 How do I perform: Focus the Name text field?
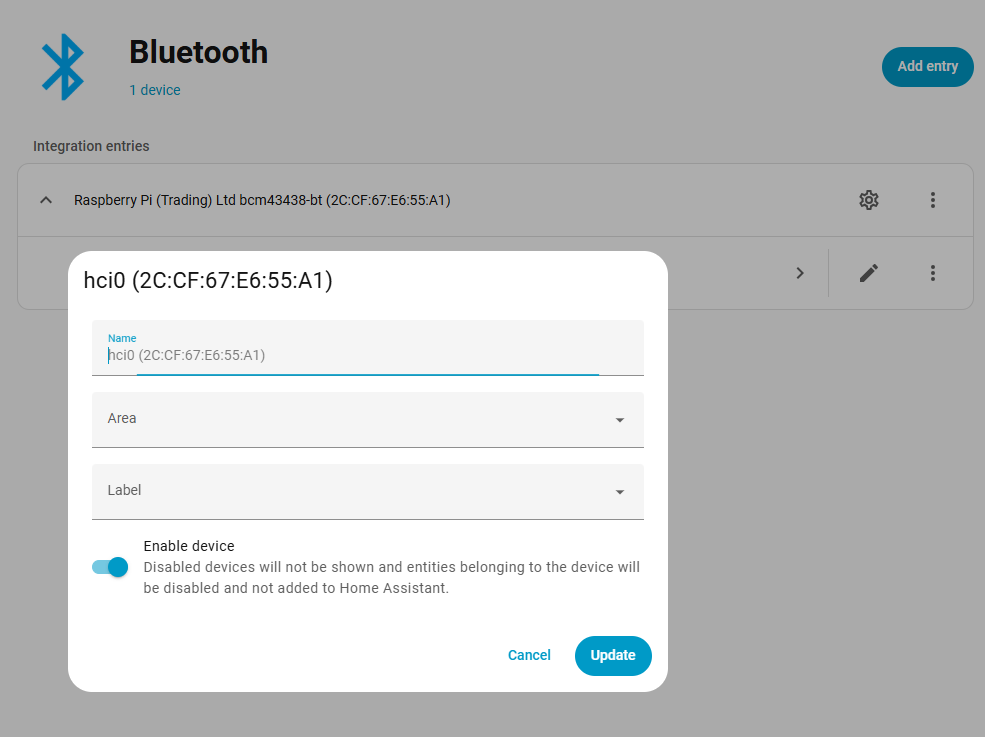pyautogui.click(x=367, y=355)
